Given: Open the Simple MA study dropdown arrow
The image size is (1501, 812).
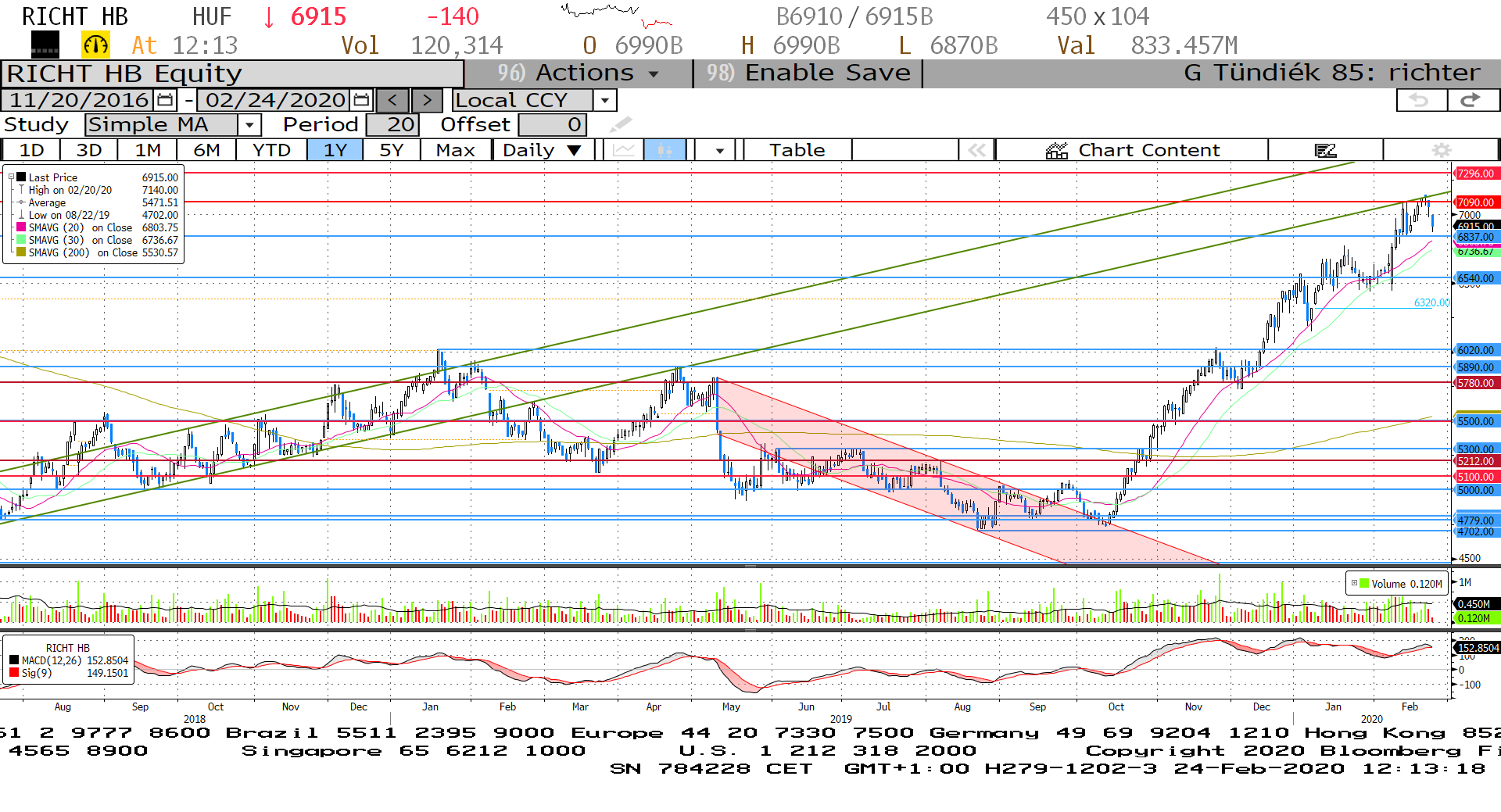Looking at the screenshot, I should coord(249,125).
